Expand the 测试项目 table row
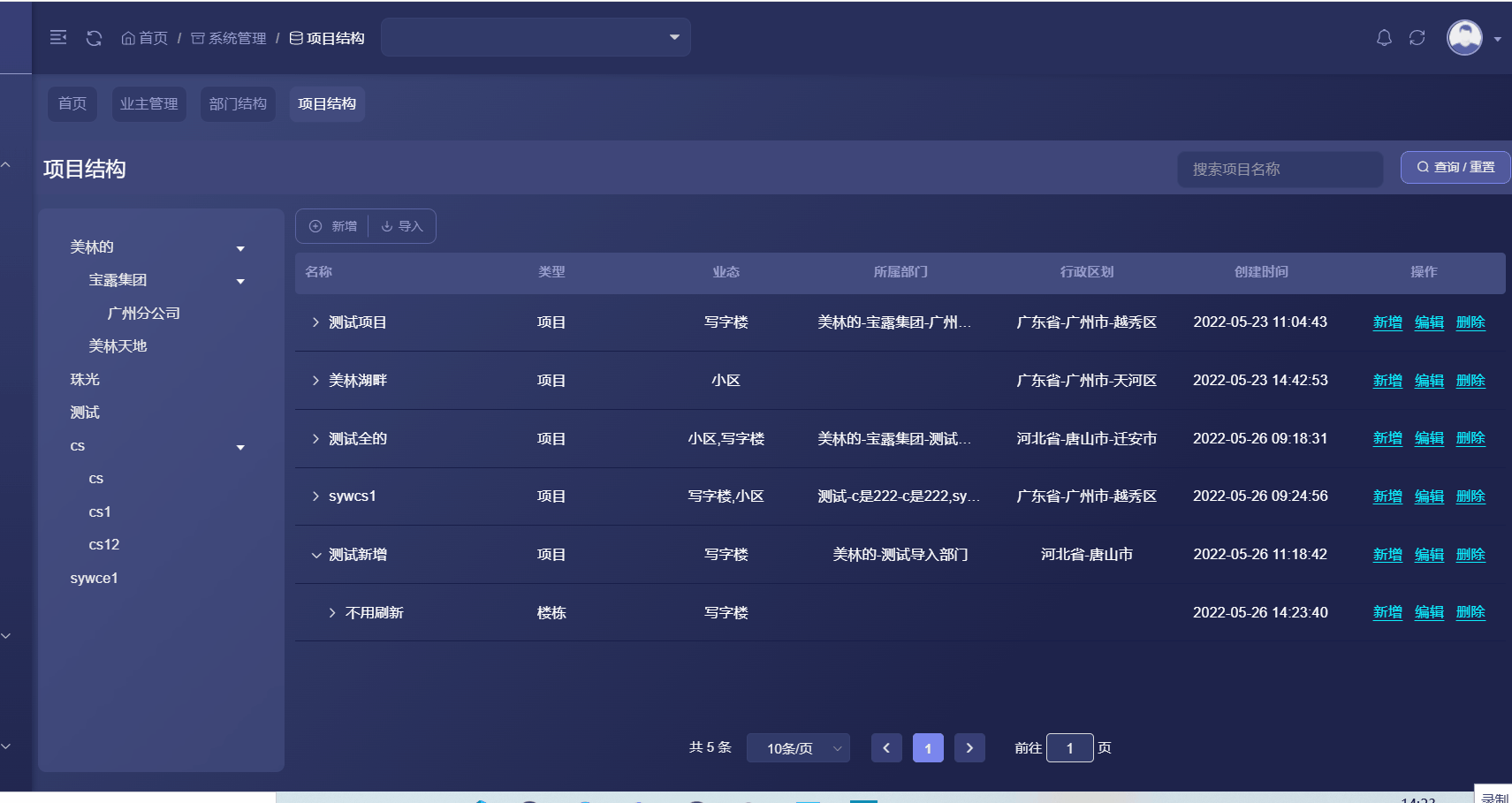 pos(316,322)
